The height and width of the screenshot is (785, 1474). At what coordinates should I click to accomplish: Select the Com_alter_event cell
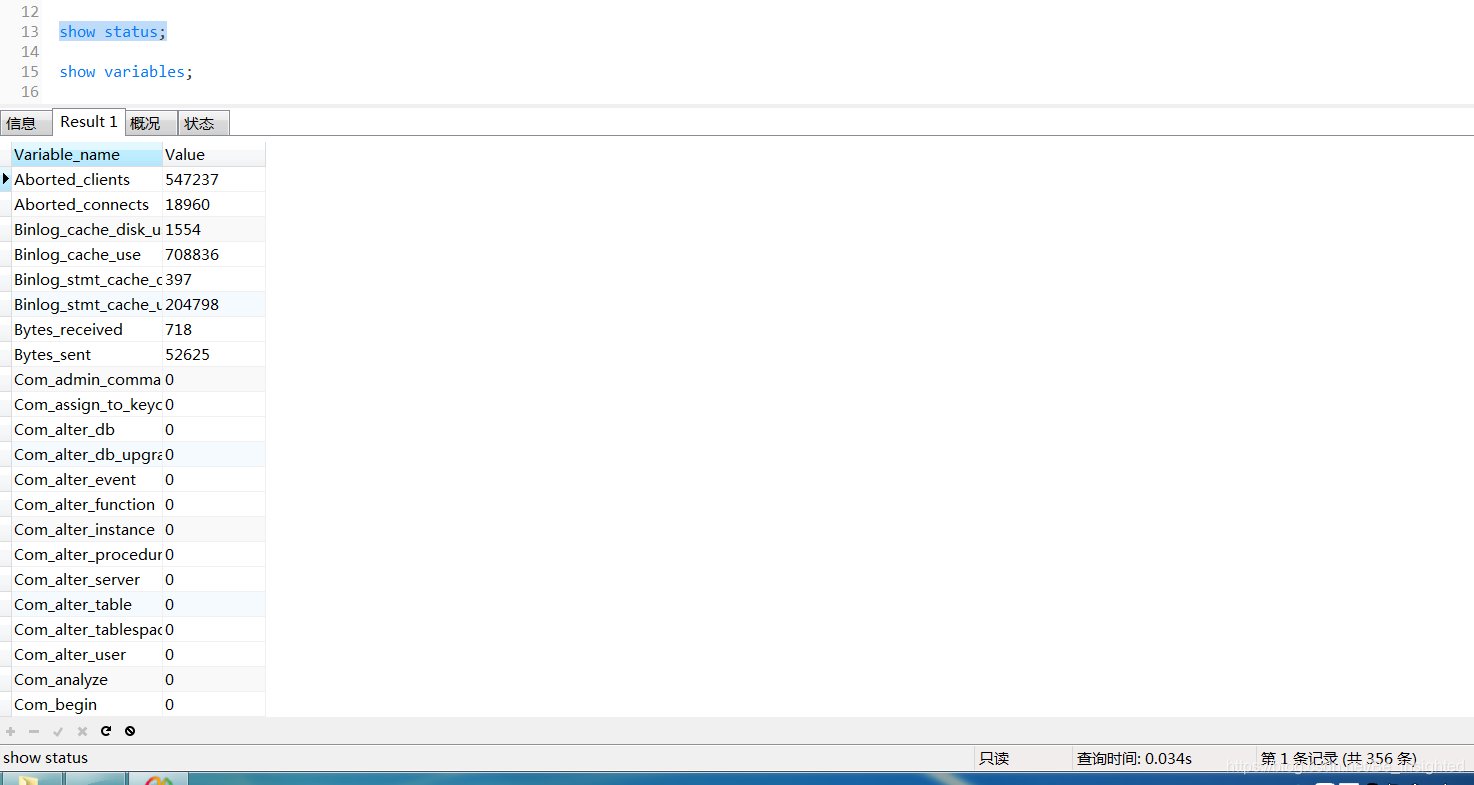tap(87, 479)
